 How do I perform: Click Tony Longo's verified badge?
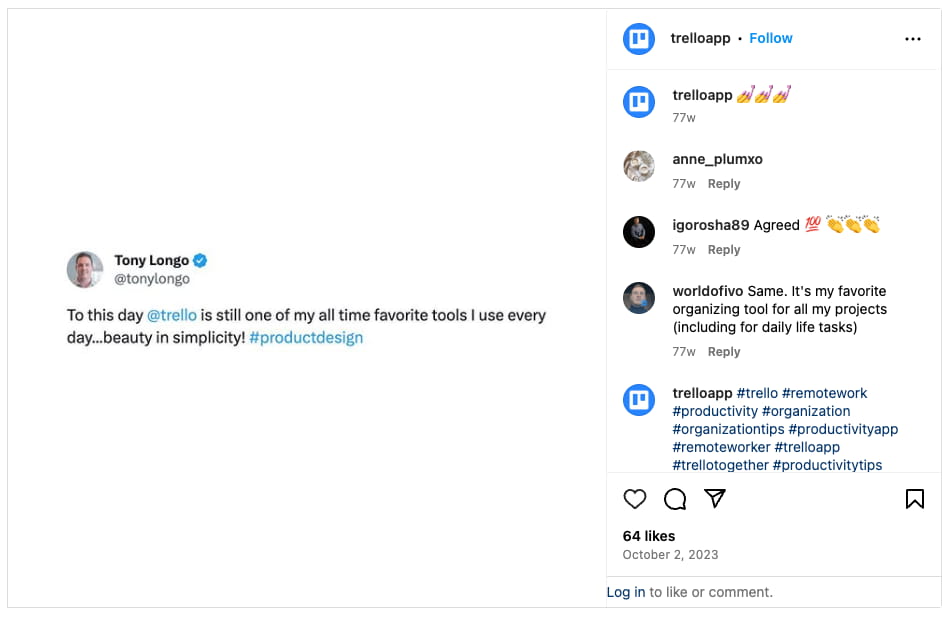pos(199,260)
